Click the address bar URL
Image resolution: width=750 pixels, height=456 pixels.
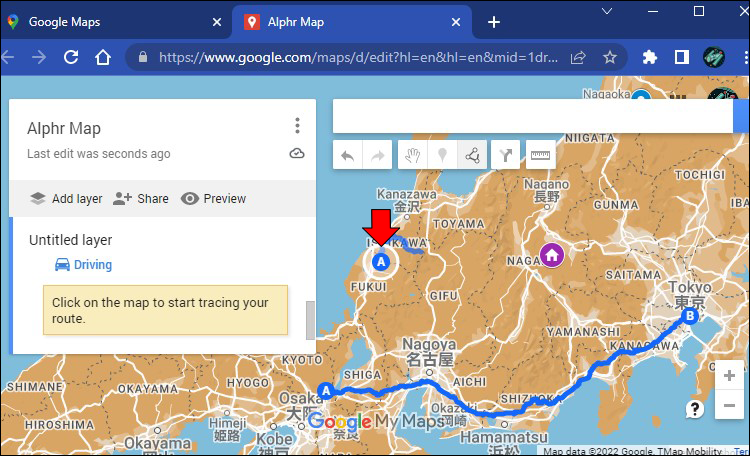pyautogui.click(x=358, y=57)
